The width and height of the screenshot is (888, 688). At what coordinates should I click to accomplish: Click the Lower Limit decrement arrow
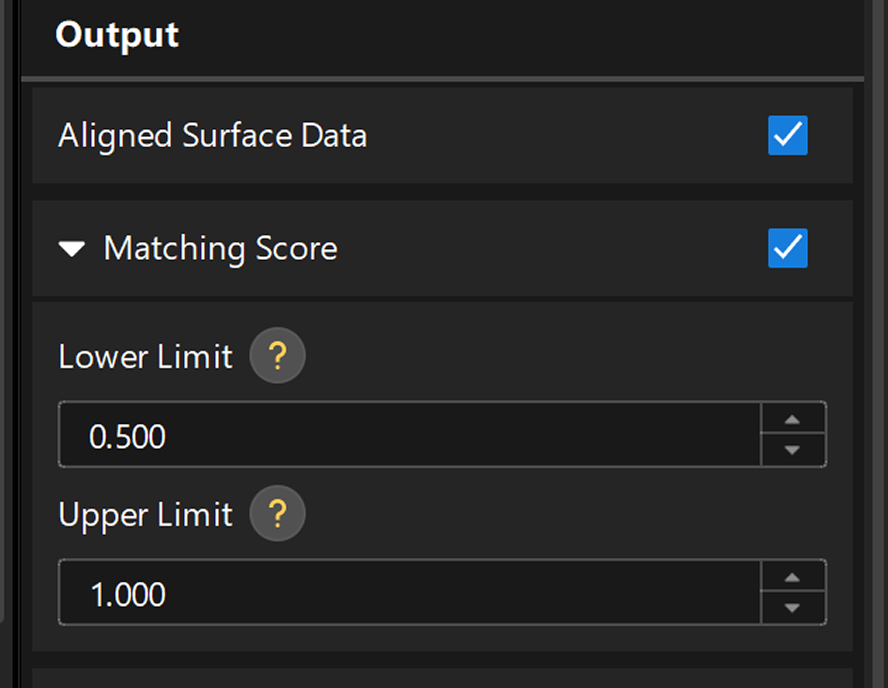pyautogui.click(x=792, y=451)
